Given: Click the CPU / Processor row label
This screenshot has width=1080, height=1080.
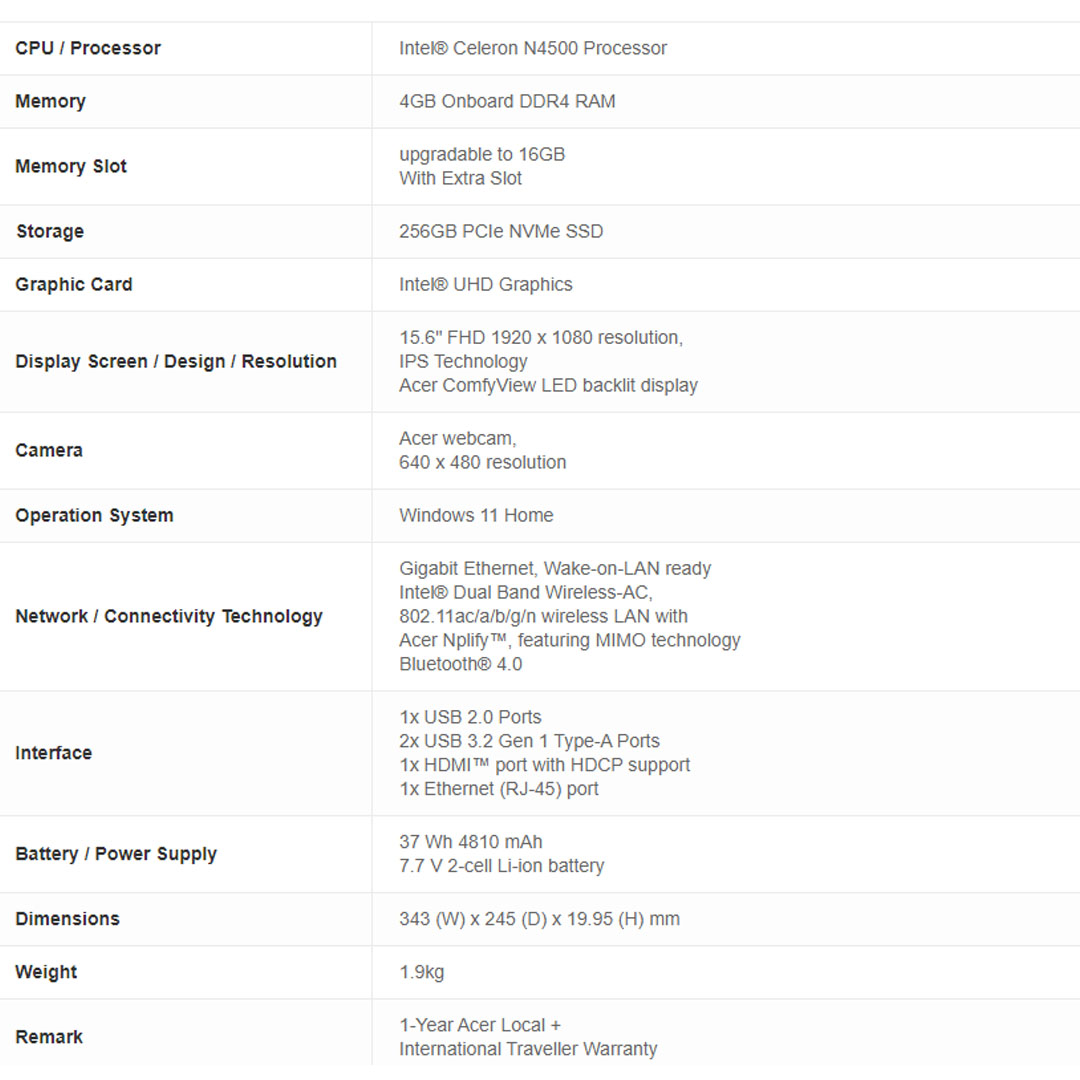Looking at the screenshot, I should pos(88,48).
